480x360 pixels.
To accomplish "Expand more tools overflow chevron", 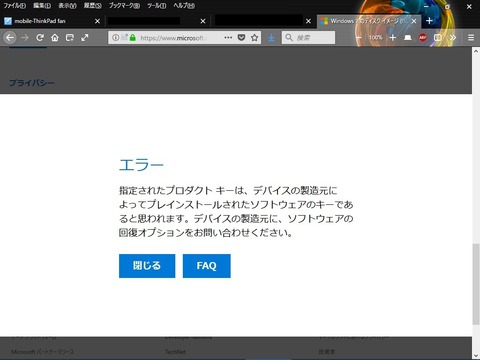I will point(453,38).
